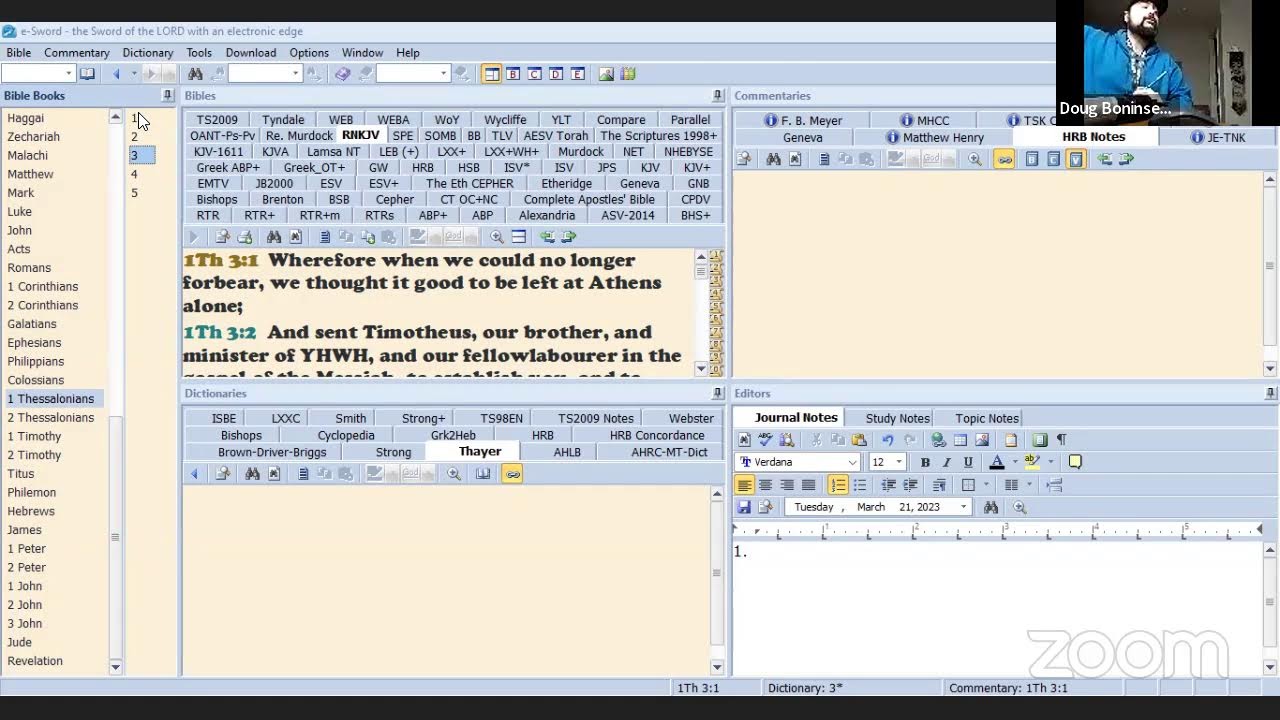Screen dimensions: 1280x720
Task: Search within Bible panel using binoculars
Action: click(273, 237)
